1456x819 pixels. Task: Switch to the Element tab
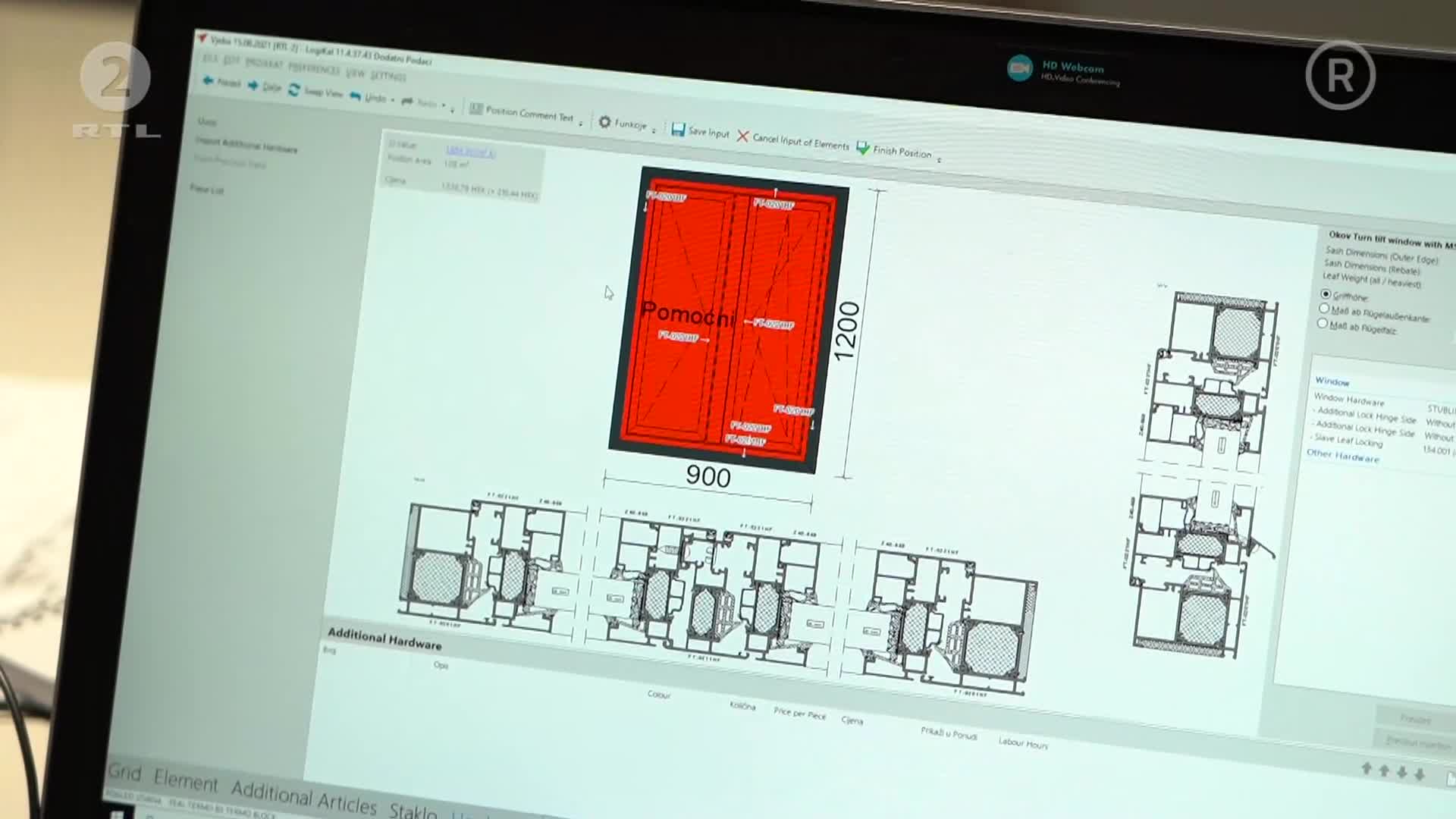pos(185,780)
